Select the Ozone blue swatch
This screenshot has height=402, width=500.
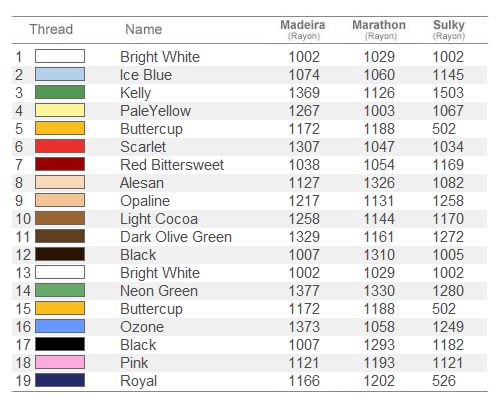(60, 326)
